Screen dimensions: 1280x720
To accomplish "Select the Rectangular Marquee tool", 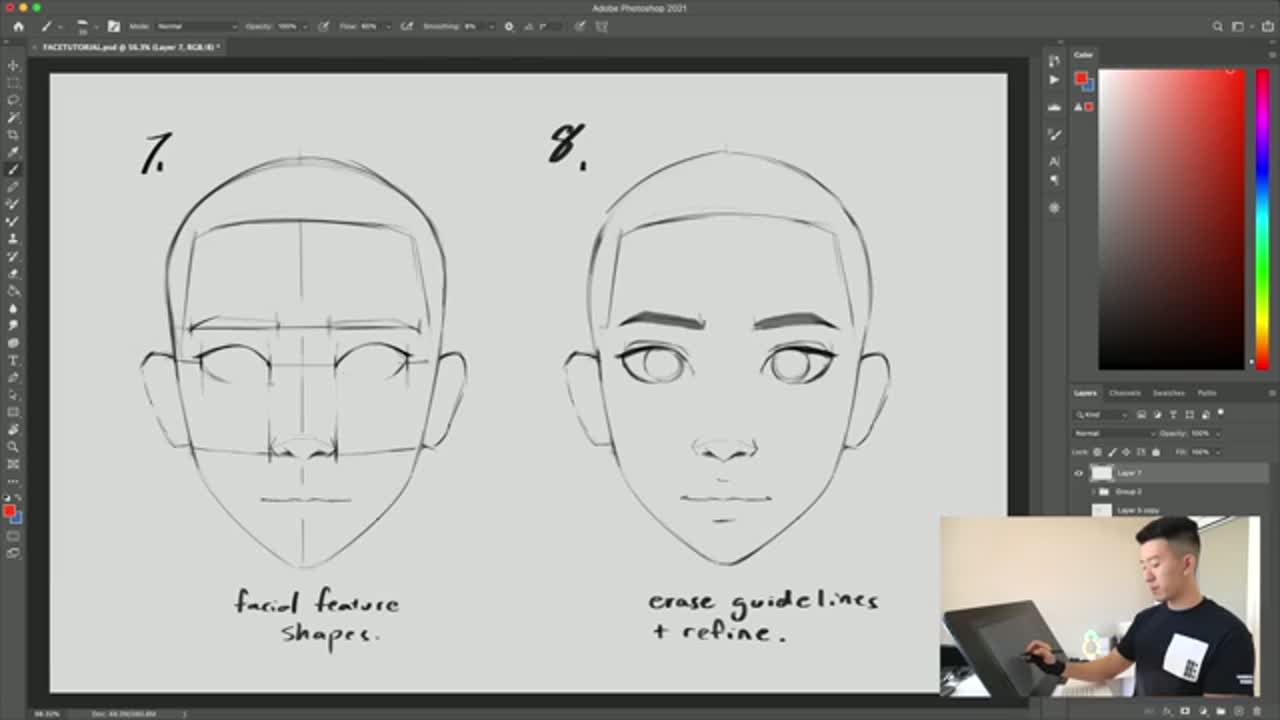I will coord(13,82).
